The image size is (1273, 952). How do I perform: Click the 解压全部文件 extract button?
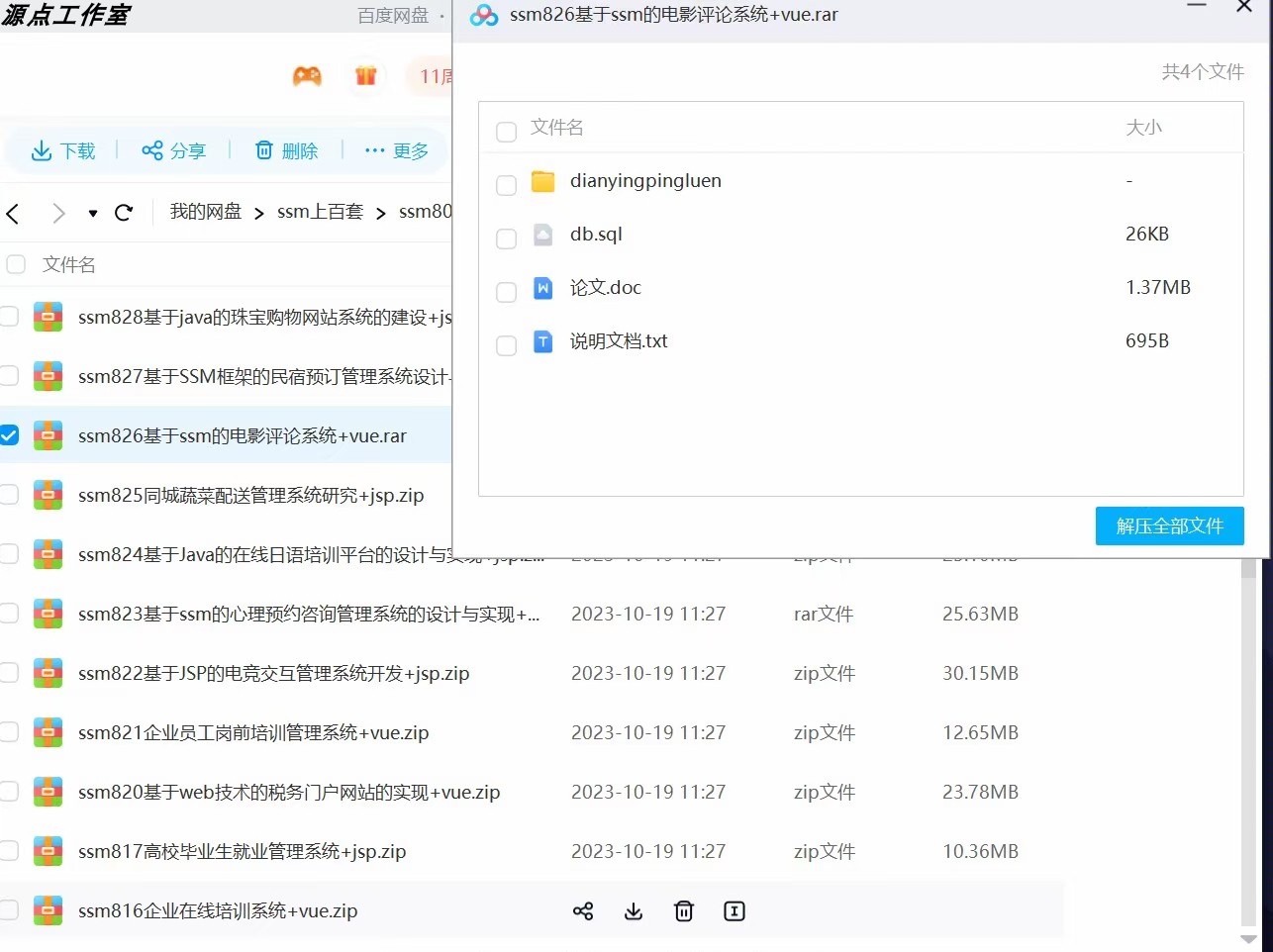pyautogui.click(x=1169, y=526)
